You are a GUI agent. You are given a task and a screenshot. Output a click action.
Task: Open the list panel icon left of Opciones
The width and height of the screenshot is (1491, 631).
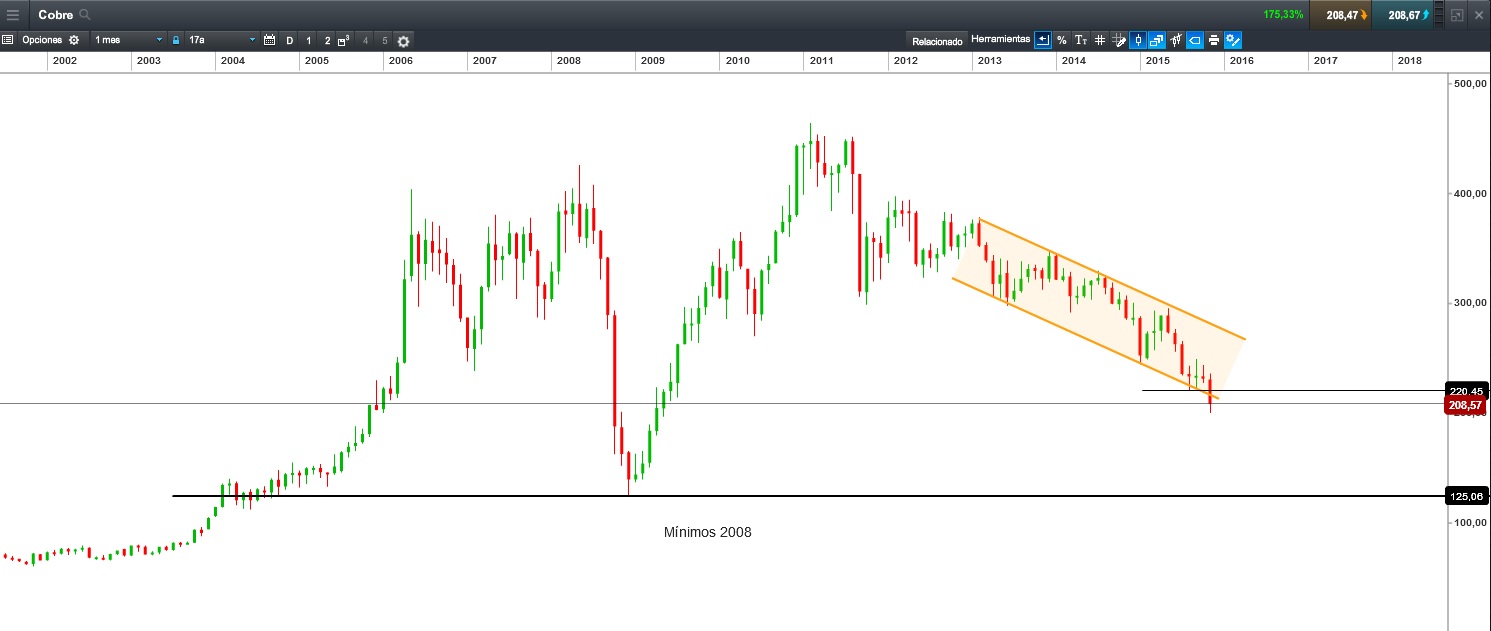pyautogui.click(x=7, y=40)
